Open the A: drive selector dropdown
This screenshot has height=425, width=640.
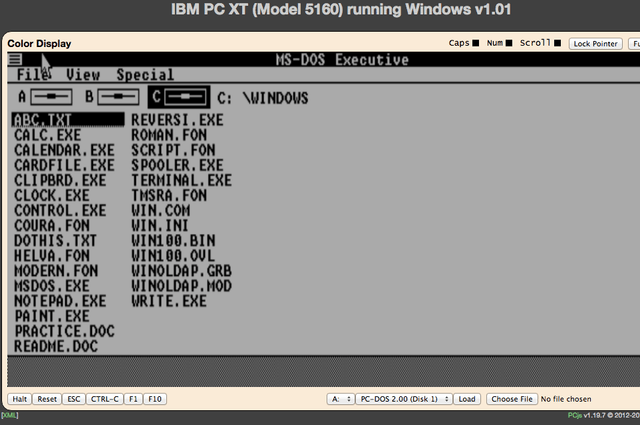click(x=340, y=399)
